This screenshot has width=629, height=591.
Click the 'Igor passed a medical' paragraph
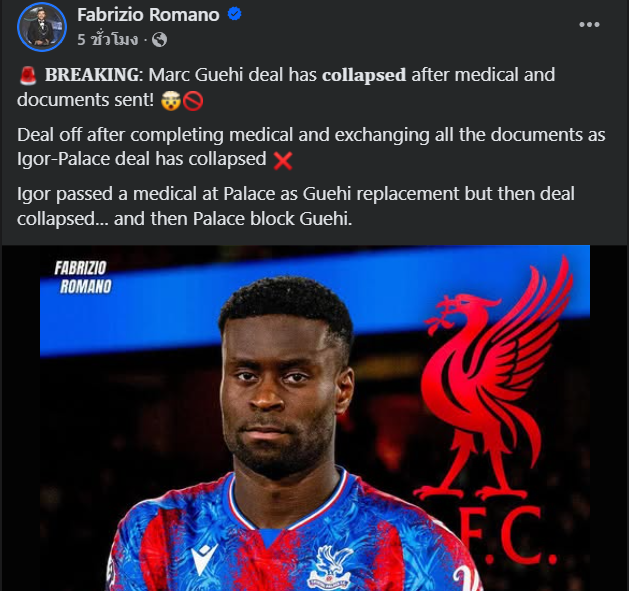(x=296, y=206)
